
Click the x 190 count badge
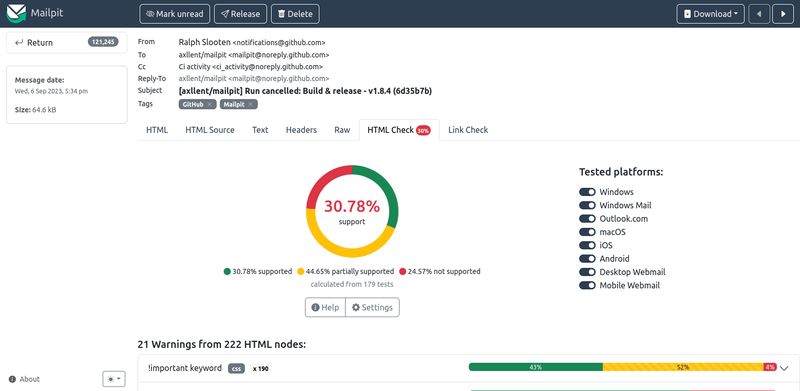tap(261, 368)
